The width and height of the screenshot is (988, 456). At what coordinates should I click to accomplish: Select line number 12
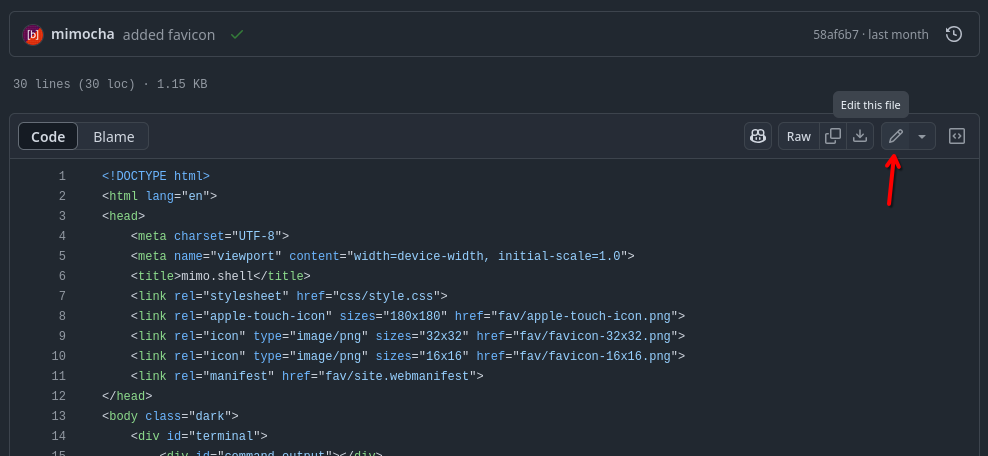click(x=59, y=396)
